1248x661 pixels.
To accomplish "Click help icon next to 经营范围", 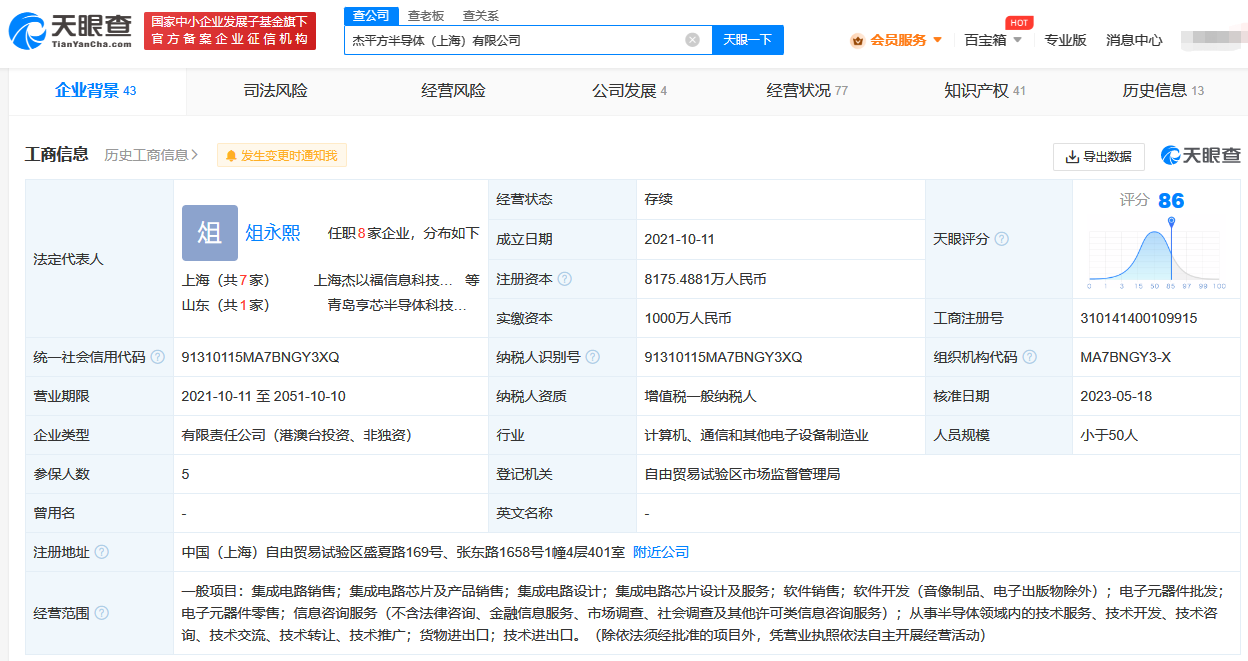I will 101,613.
